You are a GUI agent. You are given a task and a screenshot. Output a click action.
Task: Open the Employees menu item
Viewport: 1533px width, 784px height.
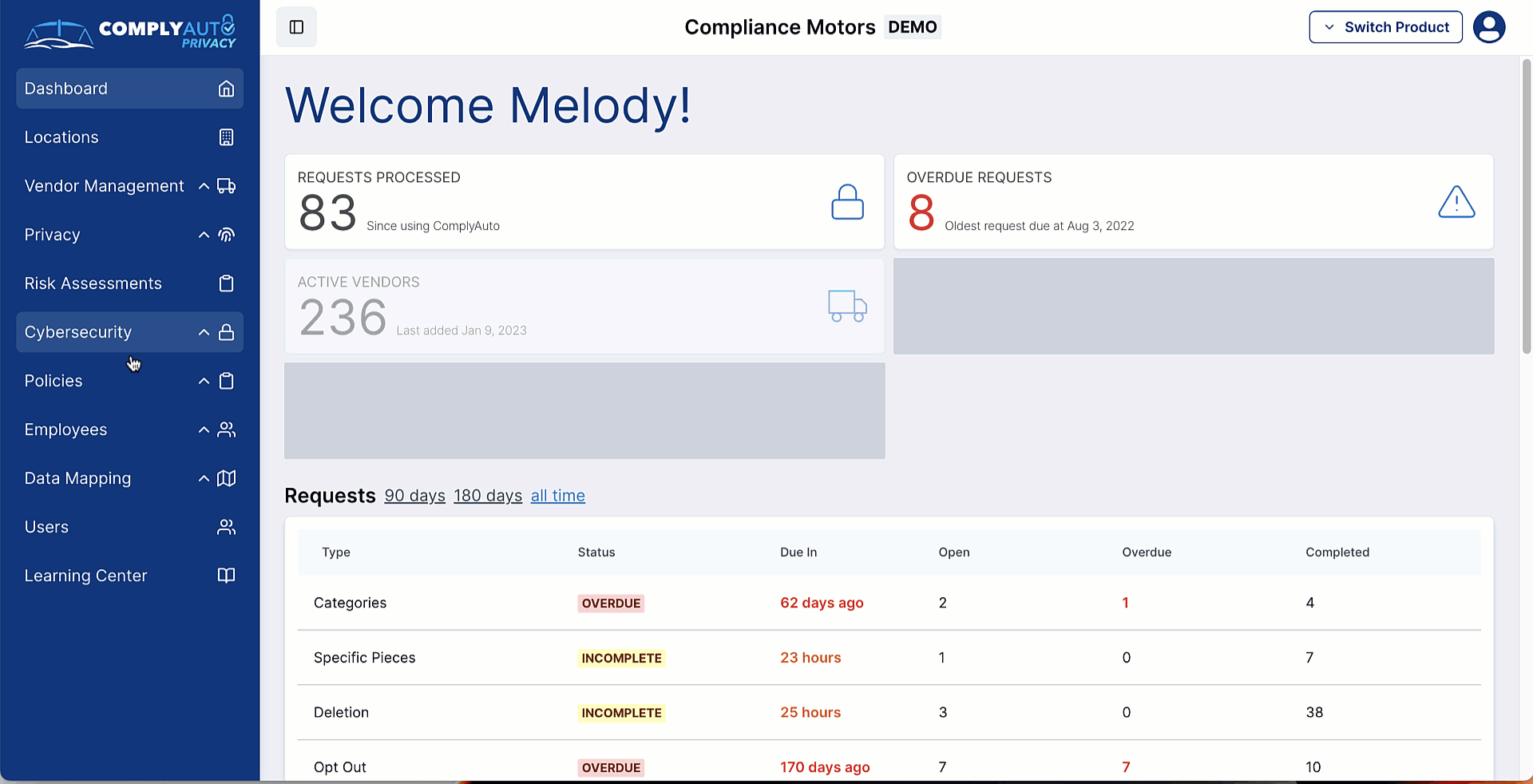pyautogui.click(x=65, y=430)
